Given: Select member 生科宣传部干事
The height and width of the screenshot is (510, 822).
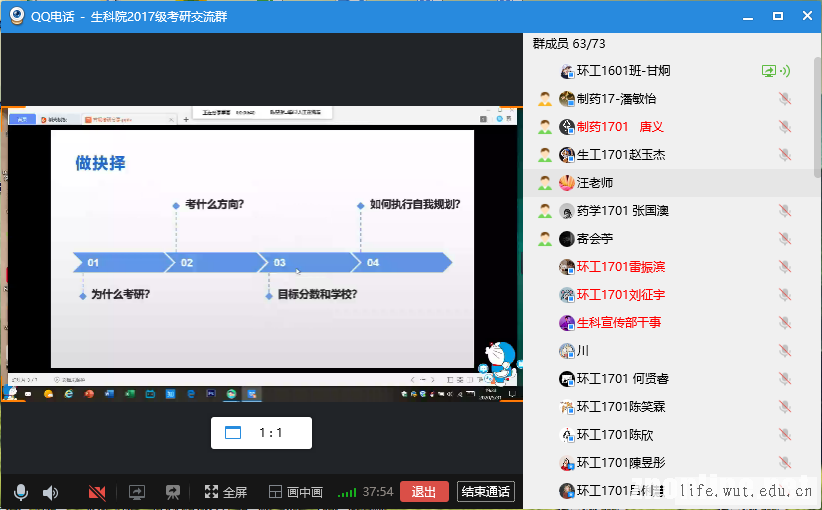Looking at the screenshot, I should (x=618, y=323).
